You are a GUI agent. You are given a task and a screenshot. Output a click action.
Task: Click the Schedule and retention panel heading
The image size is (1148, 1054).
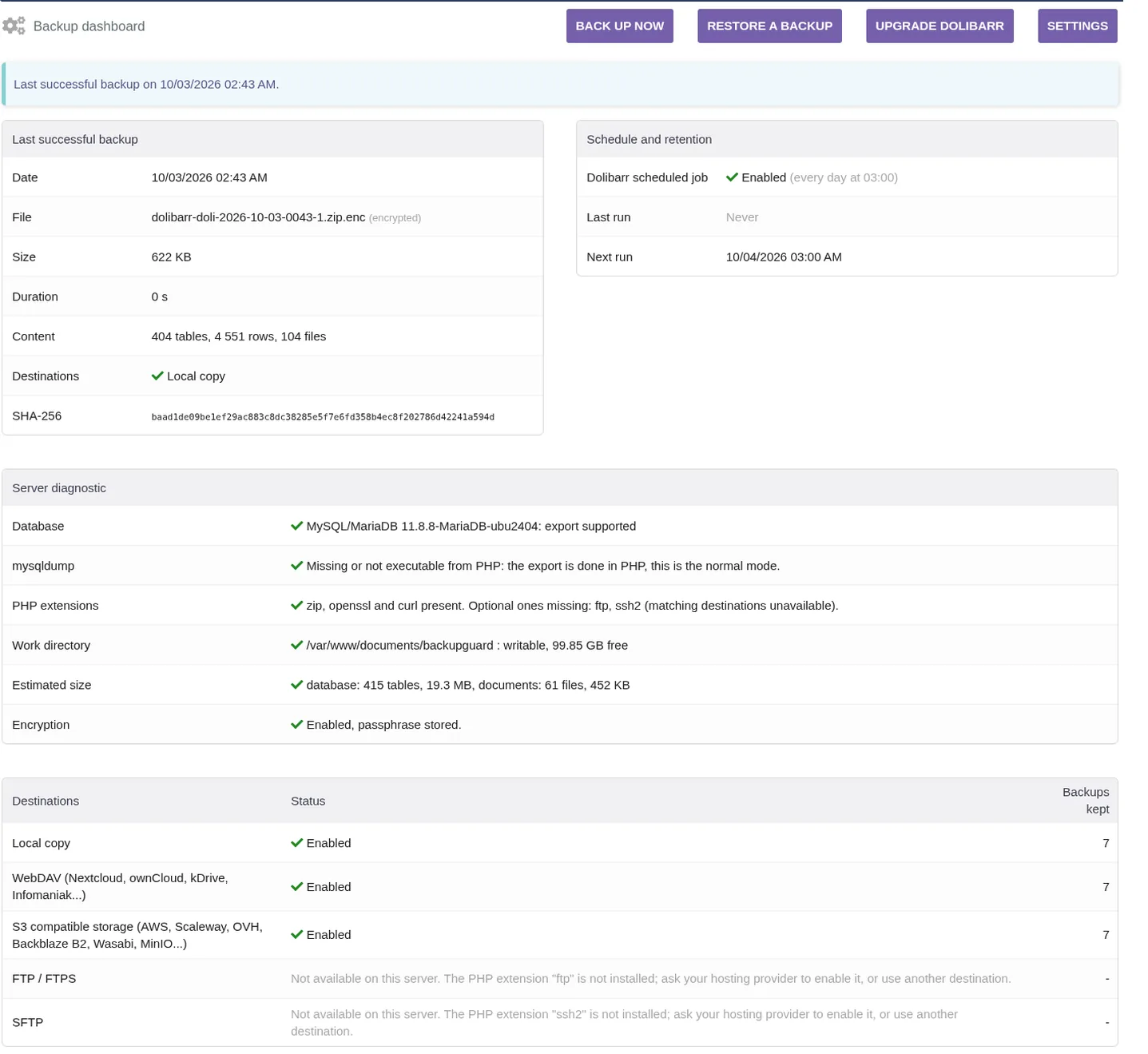[649, 139]
